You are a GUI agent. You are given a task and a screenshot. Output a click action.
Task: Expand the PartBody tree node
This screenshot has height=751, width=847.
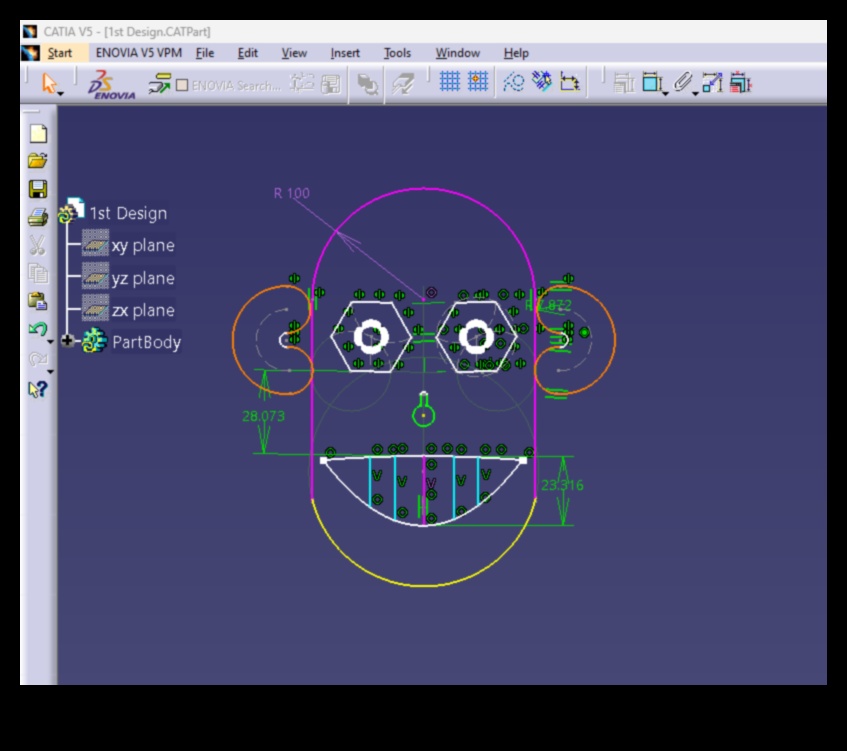pos(68,341)
